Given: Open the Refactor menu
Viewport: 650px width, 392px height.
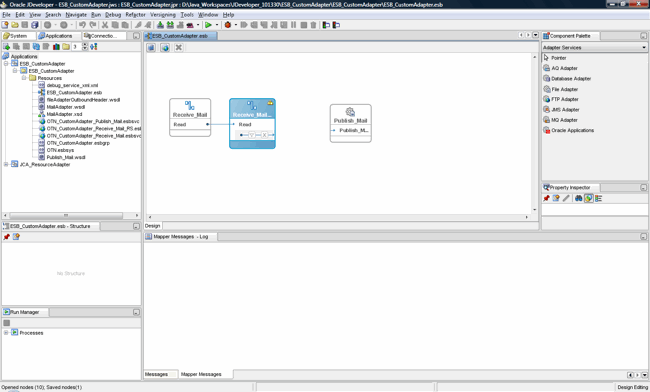Looking at the screenshot, I should coord(136,15).
